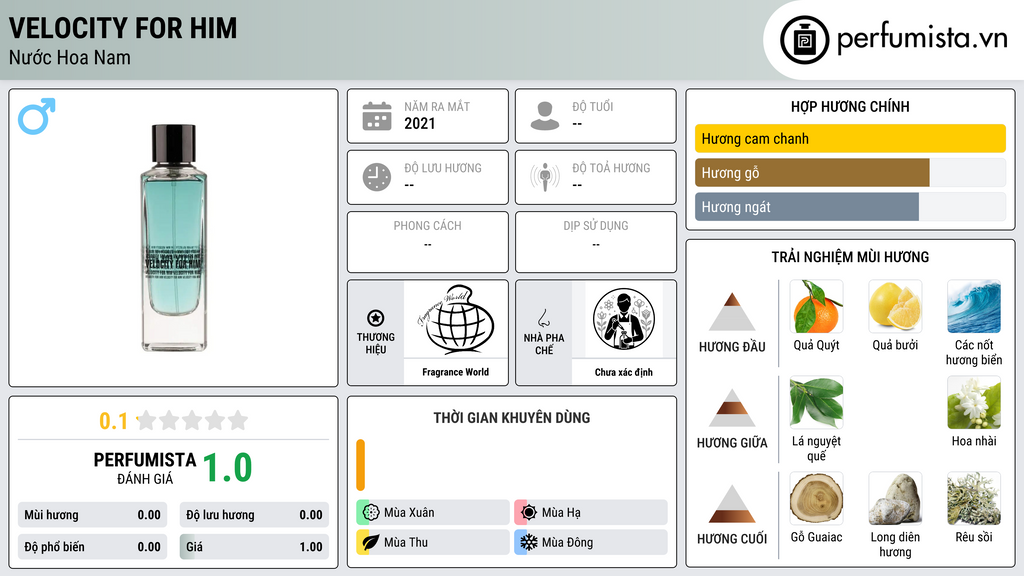Click the Hợp hương chính heading

click(850, 106)
